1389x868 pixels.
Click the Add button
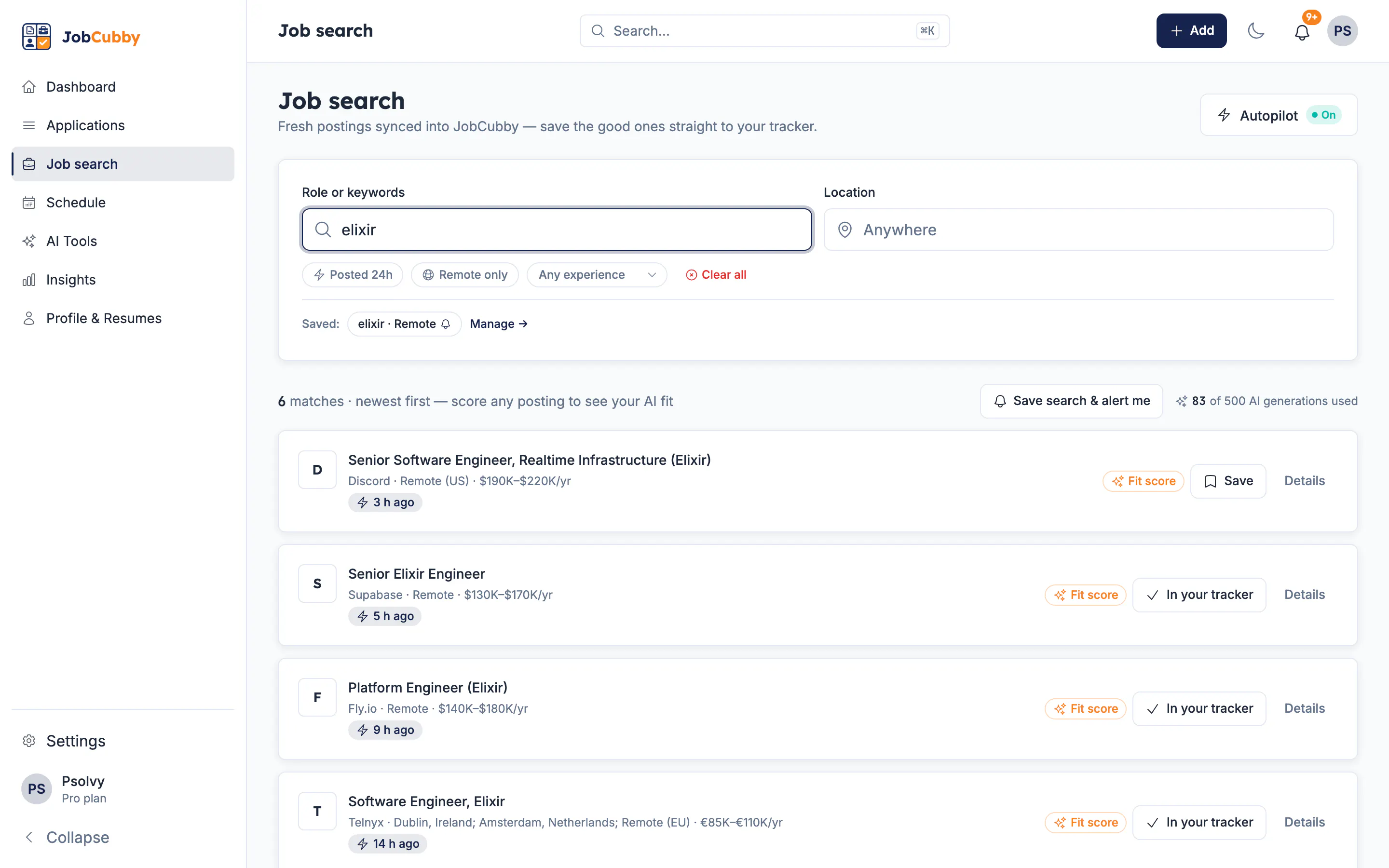point(1191,31)
